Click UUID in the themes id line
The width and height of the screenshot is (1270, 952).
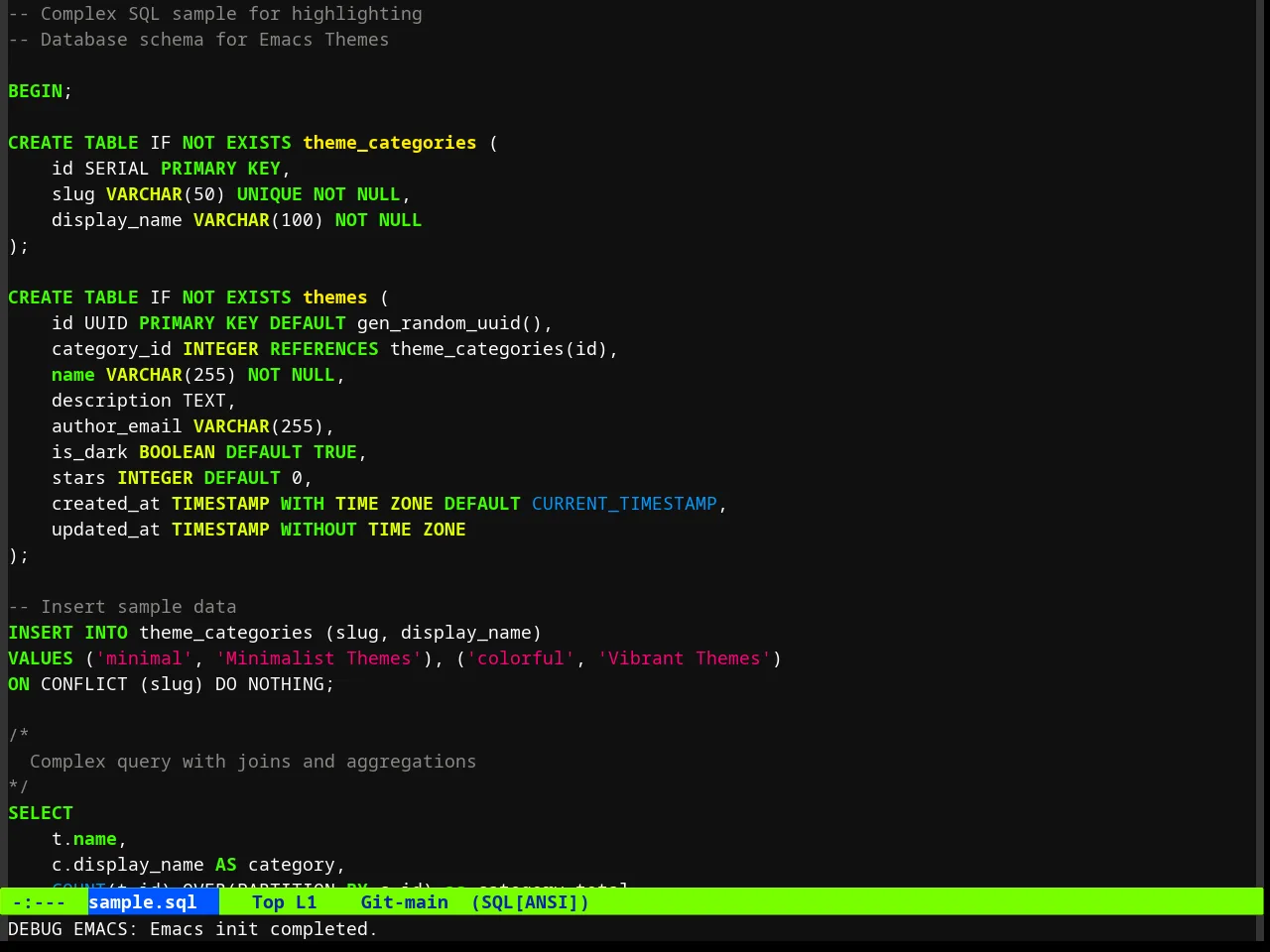(106, 323)
